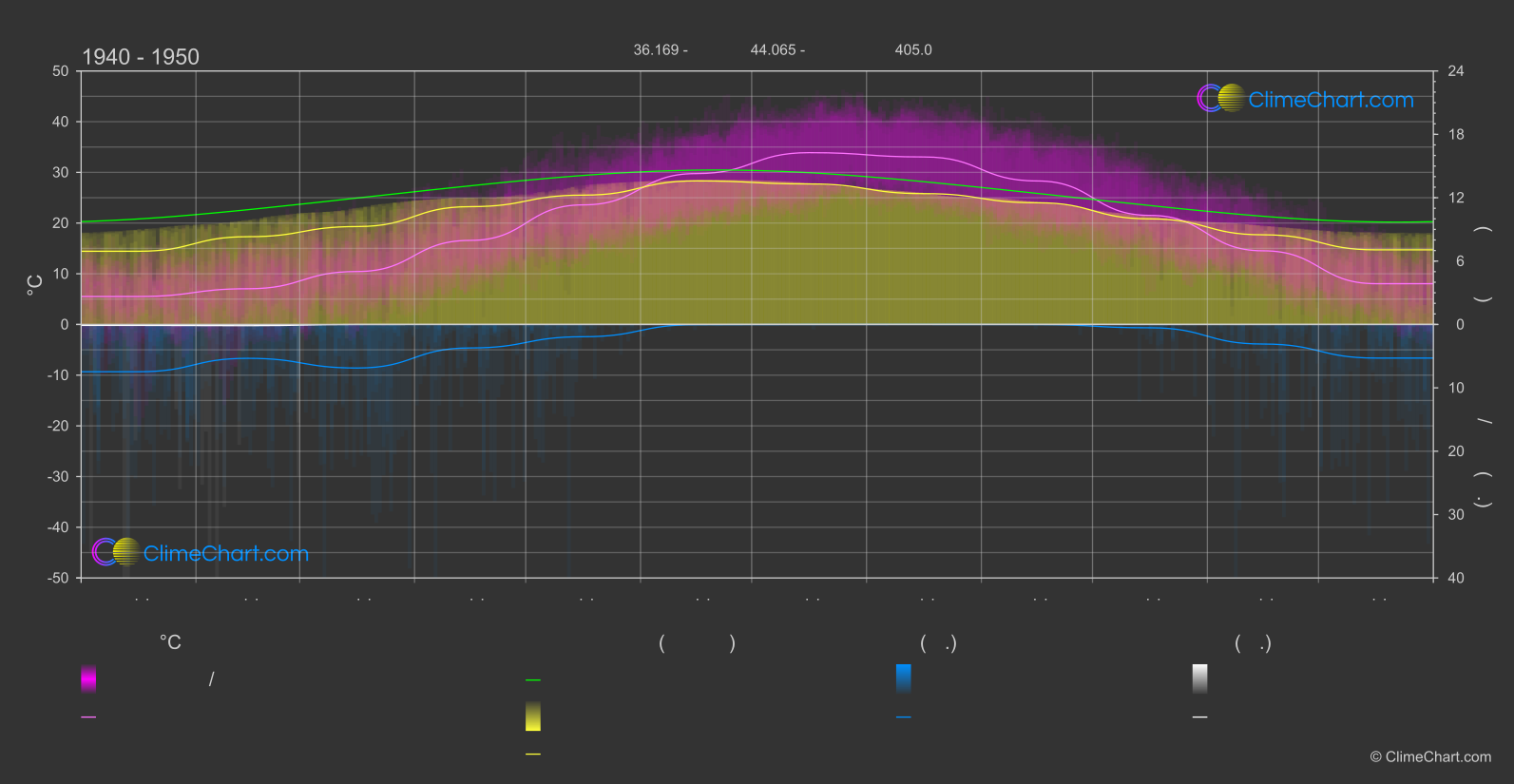Click the '-40' left axis tick label
Image resolution: width=1514 pixels, height=784 pixels.
point(58,527)
